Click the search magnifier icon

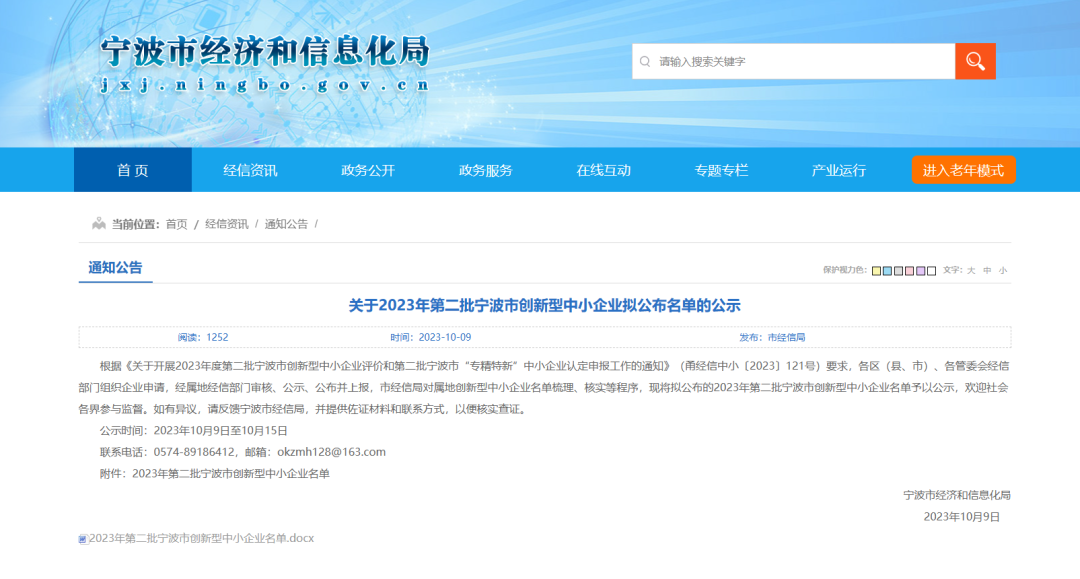click(975, 60)
